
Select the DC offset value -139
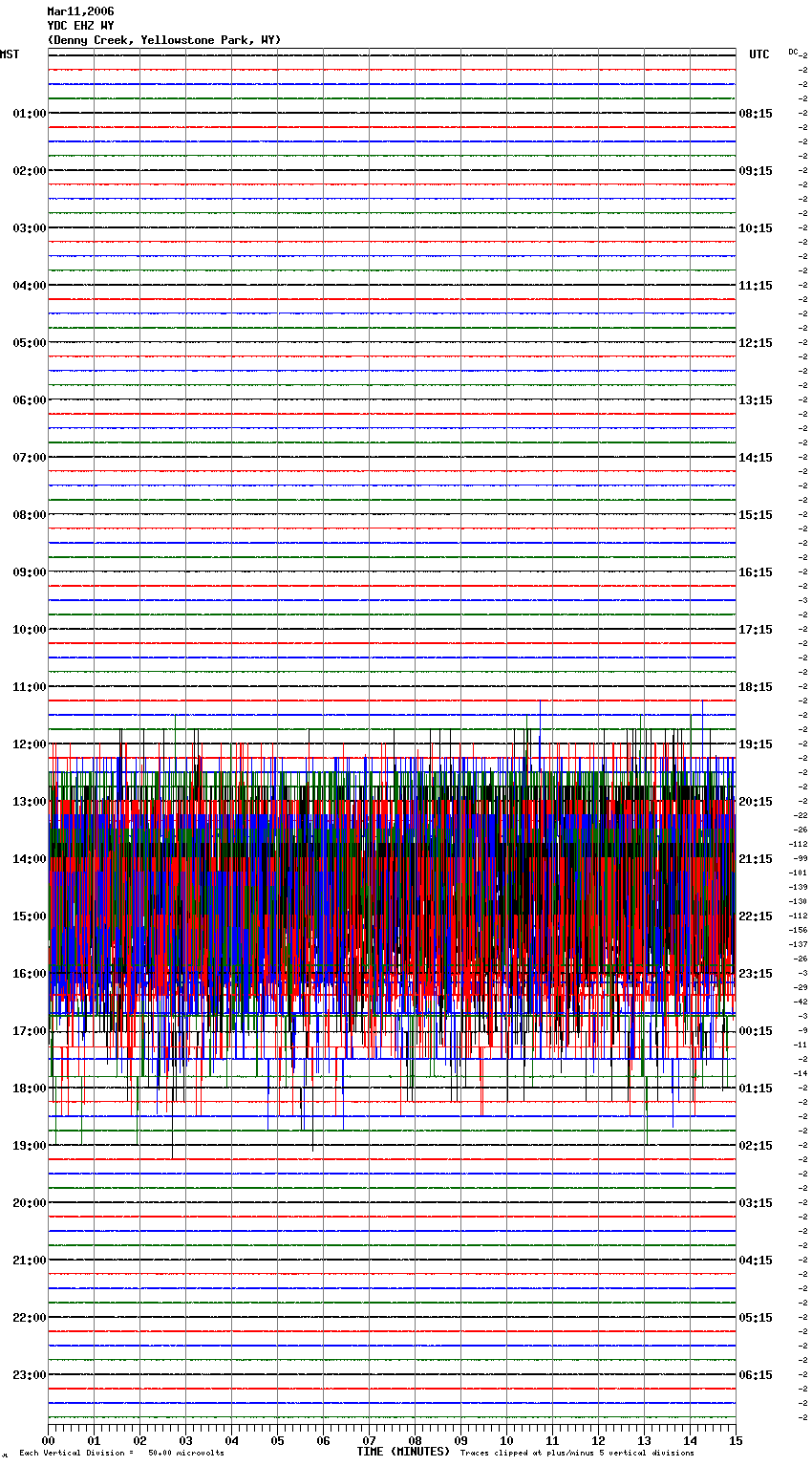[x=798, y=887]
